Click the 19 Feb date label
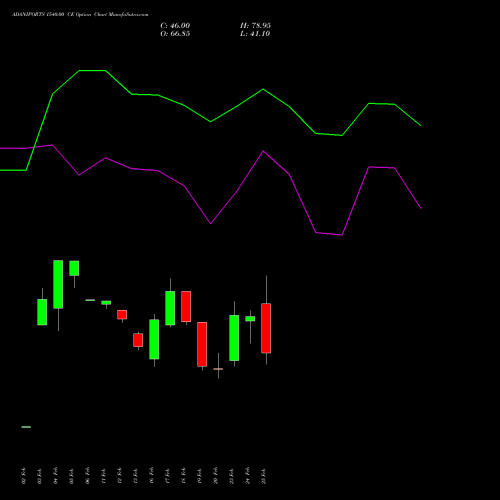Screen dimensions: 500x500 [199, 476]
